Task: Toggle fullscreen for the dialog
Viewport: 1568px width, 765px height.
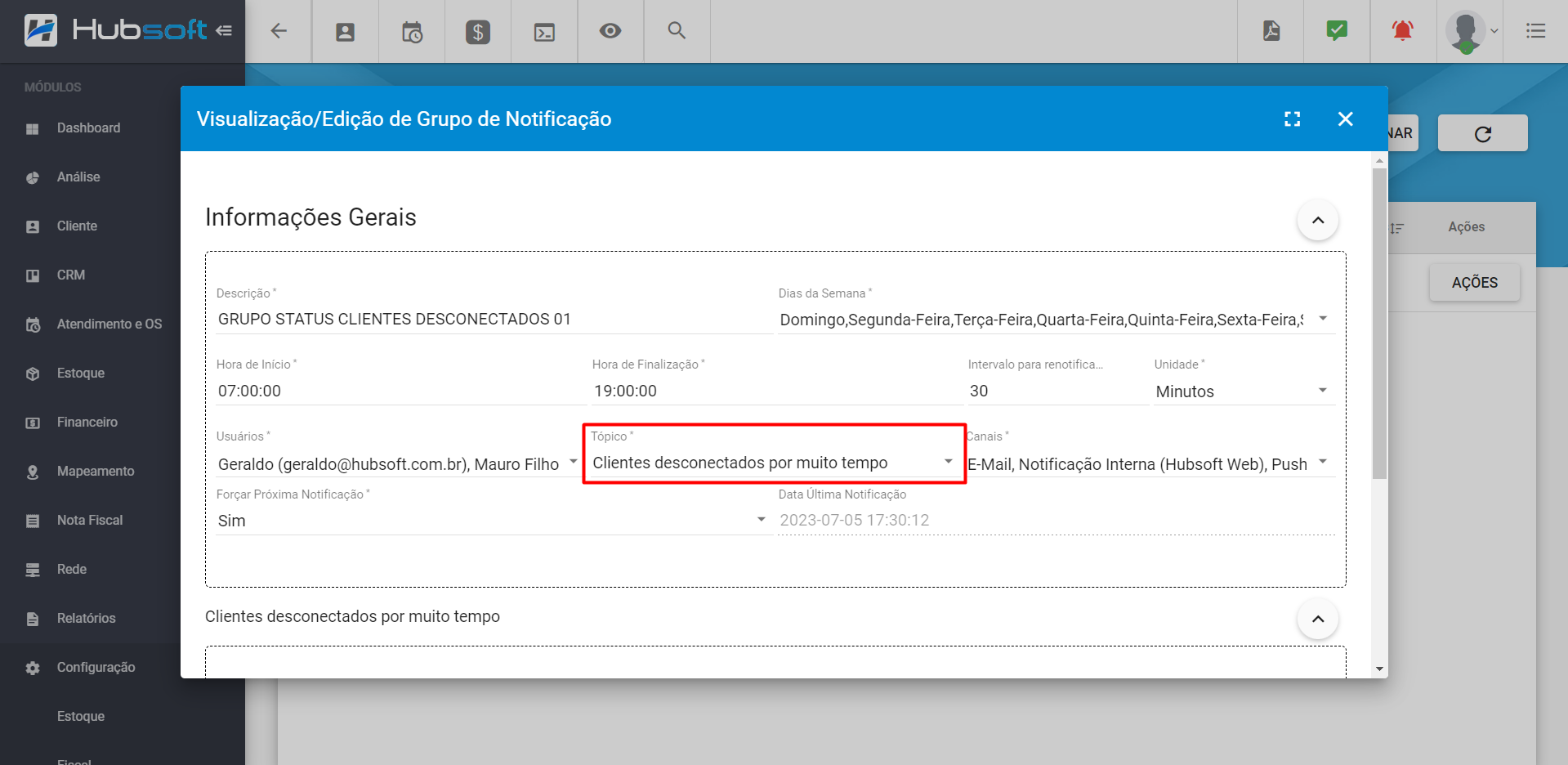Action: pyautogui.click(x=1293, y=119)
